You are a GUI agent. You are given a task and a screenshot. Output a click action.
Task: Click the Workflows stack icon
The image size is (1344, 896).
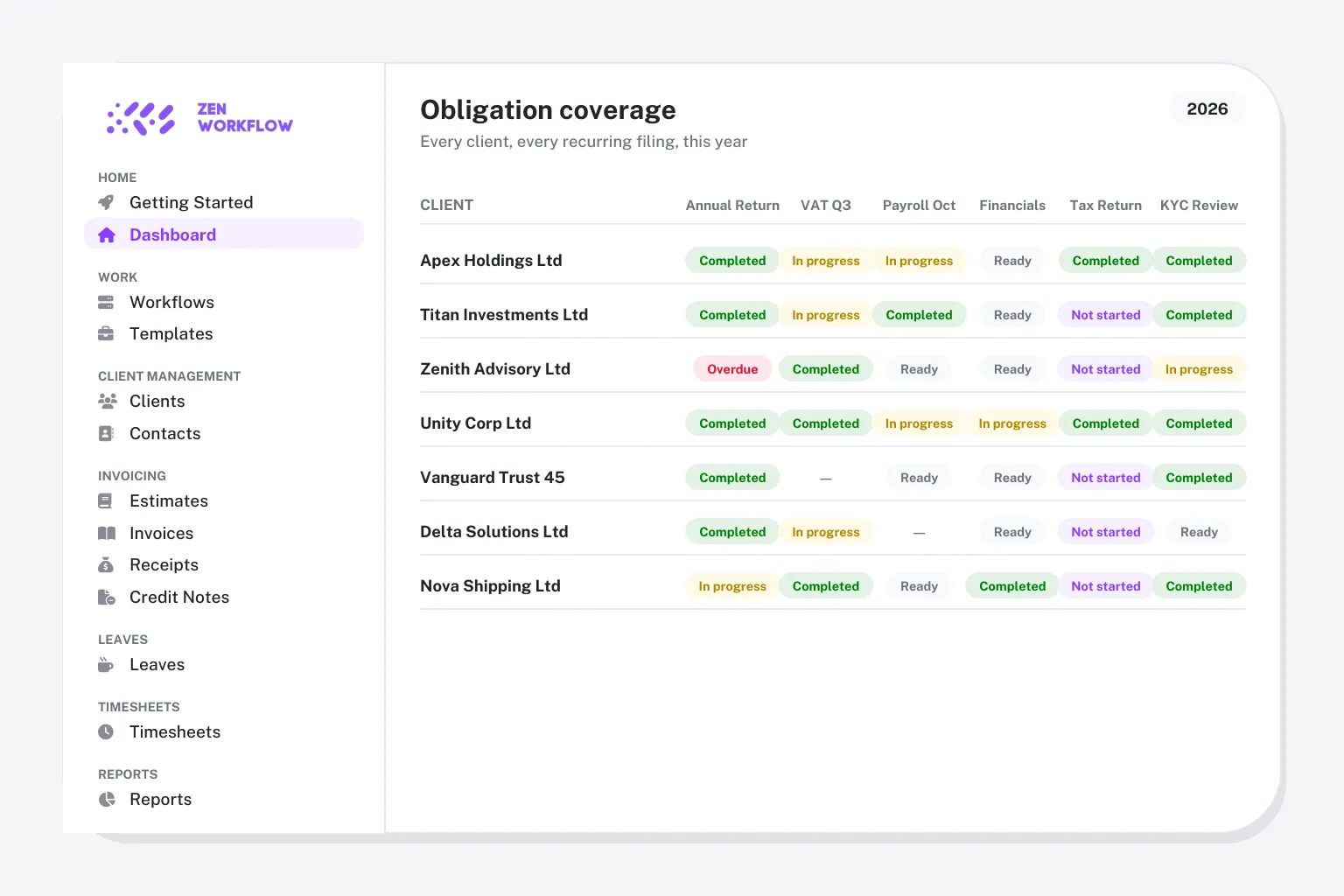click(106, 302)
